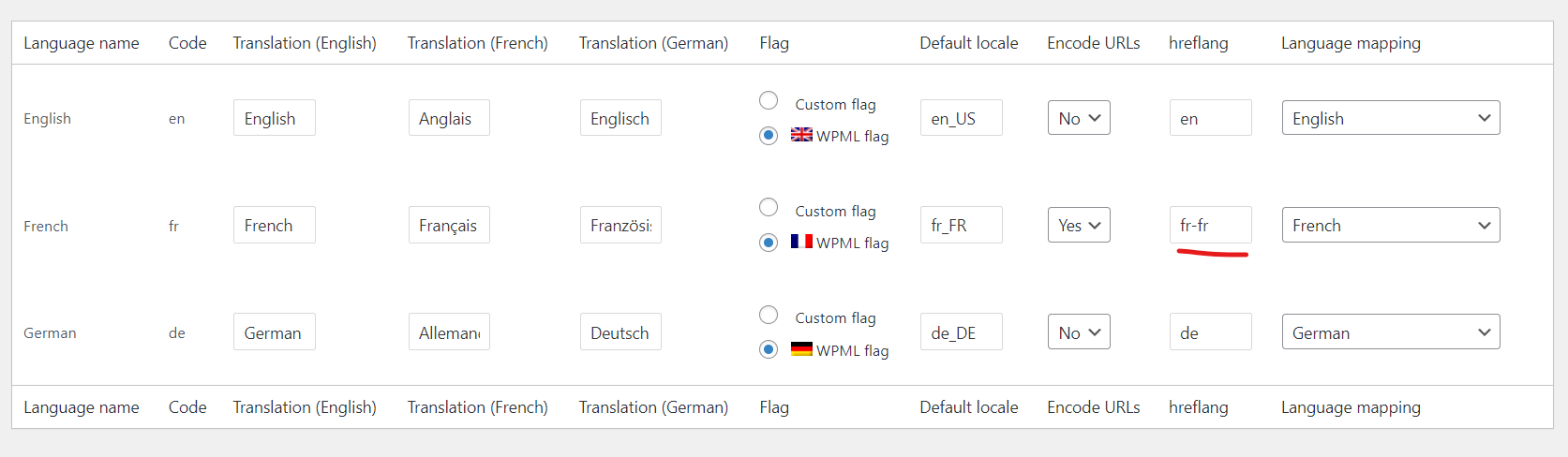Click the German English translation field
Image resolution: width=1568 pixels, height=457 pixels.
274,332
